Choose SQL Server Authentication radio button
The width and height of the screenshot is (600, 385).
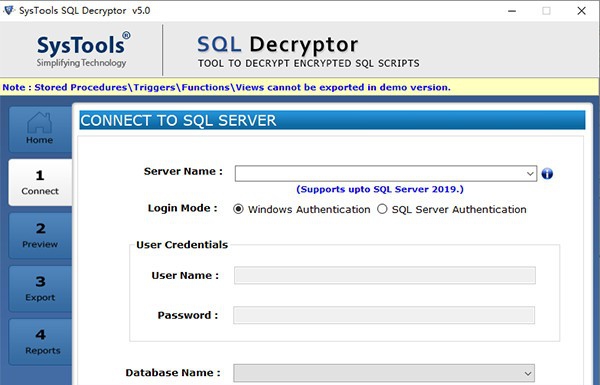tap(382, 209)
